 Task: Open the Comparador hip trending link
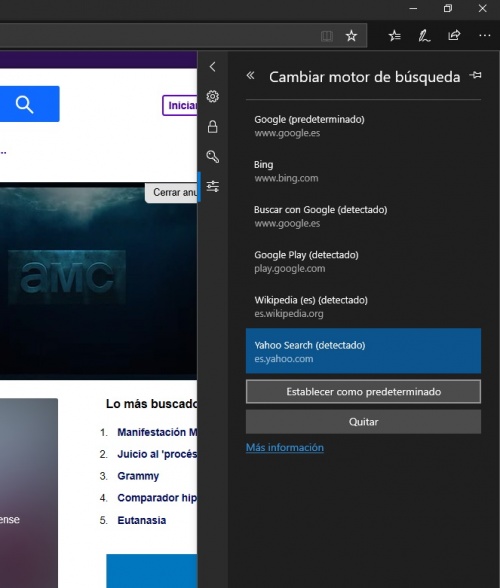pos(157,498)
